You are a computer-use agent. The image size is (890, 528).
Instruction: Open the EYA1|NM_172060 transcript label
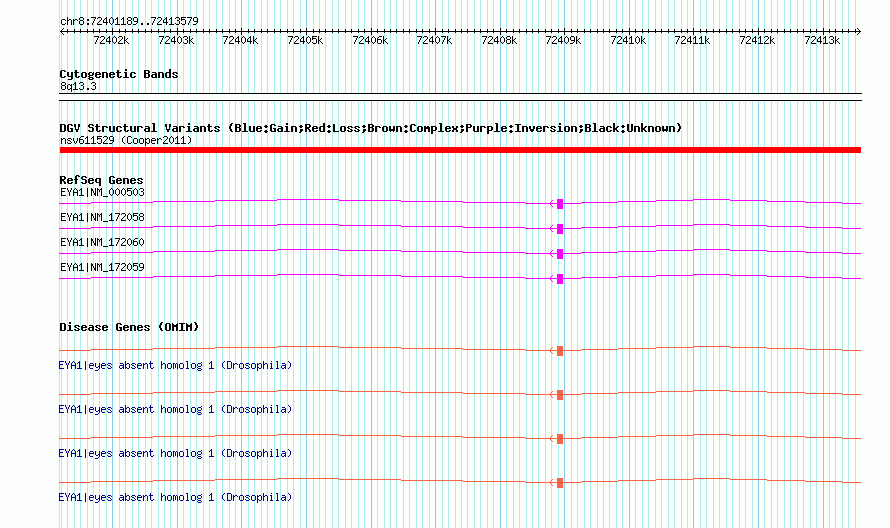(102, 242)
